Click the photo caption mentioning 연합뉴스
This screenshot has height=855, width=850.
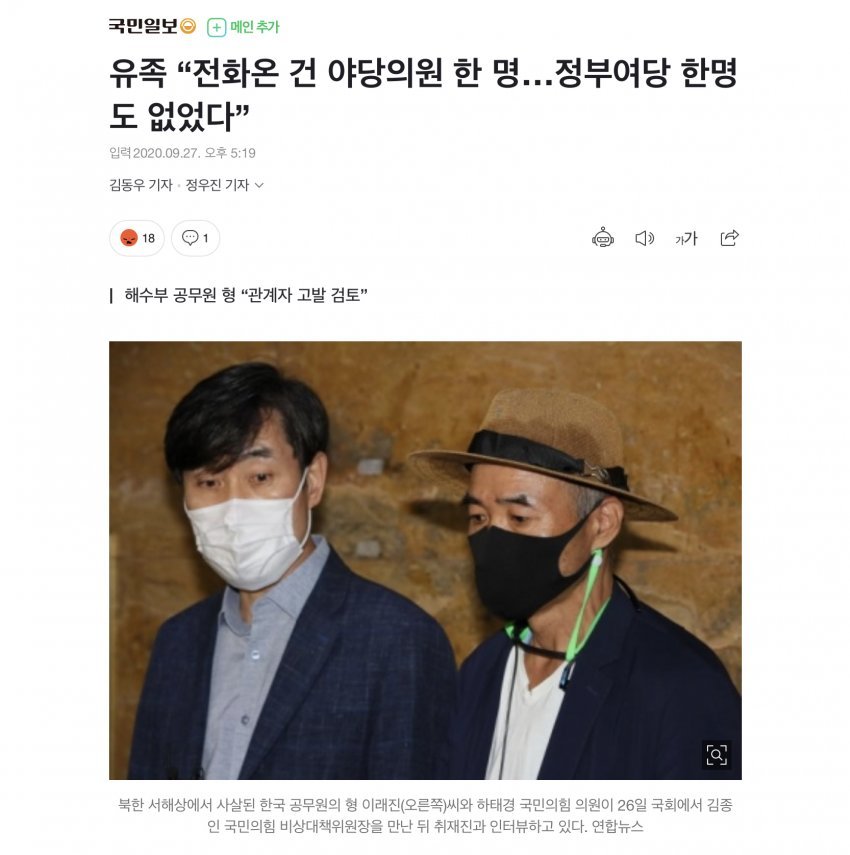pyautogui.click(x=425, y=816)
